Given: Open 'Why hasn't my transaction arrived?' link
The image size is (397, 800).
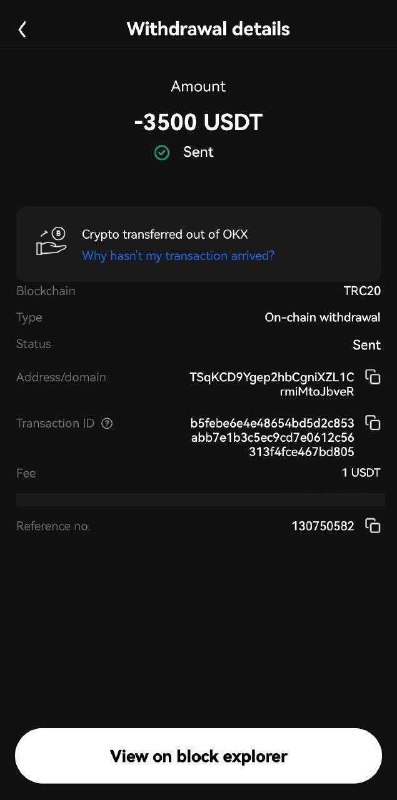Looking at the screenshot, I should pyautogui.click(x=178, y=255).
